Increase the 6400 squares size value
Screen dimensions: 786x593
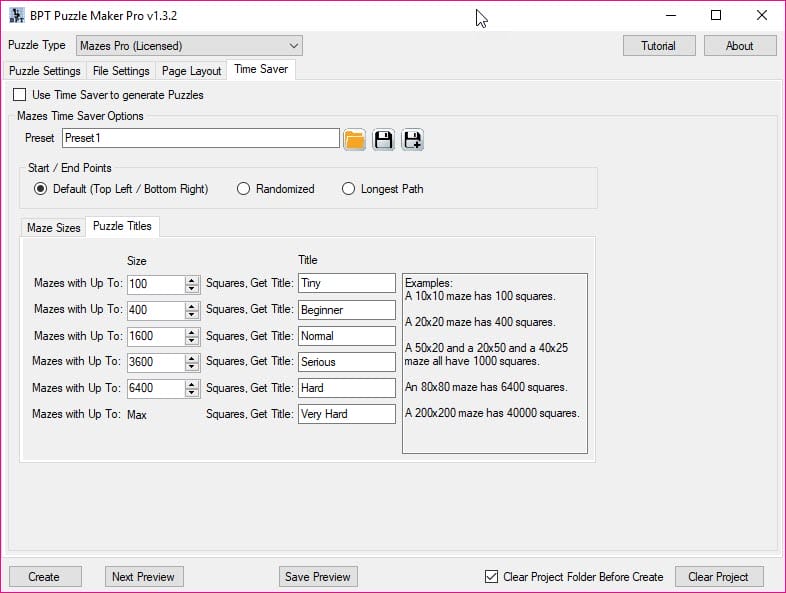191,384
